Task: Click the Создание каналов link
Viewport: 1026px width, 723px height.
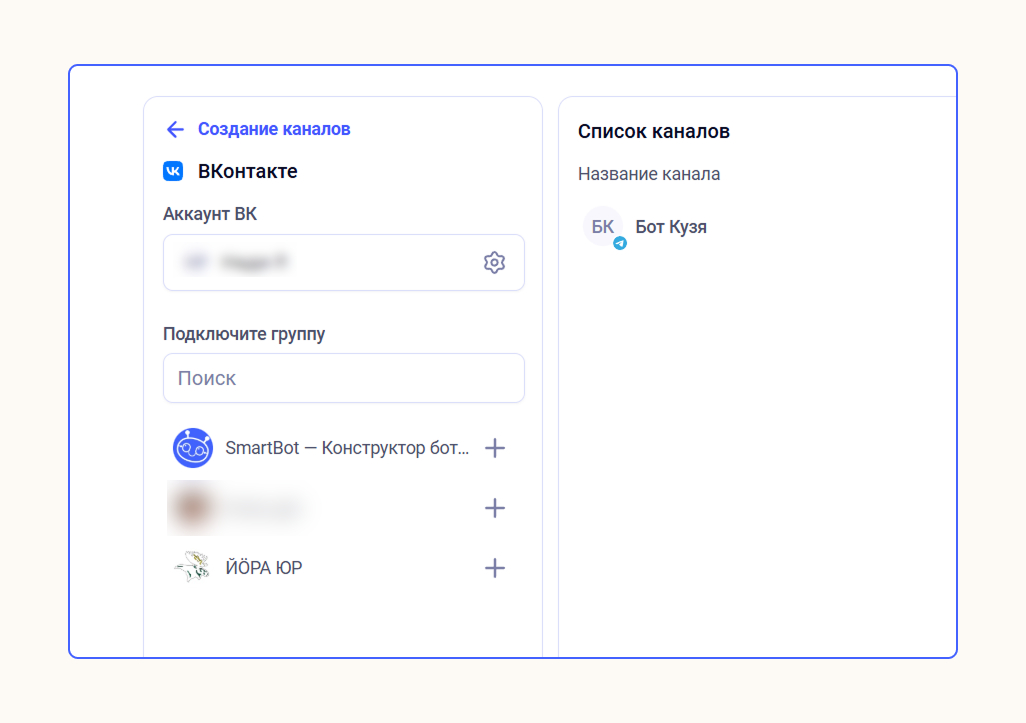Action: point(274,130)
